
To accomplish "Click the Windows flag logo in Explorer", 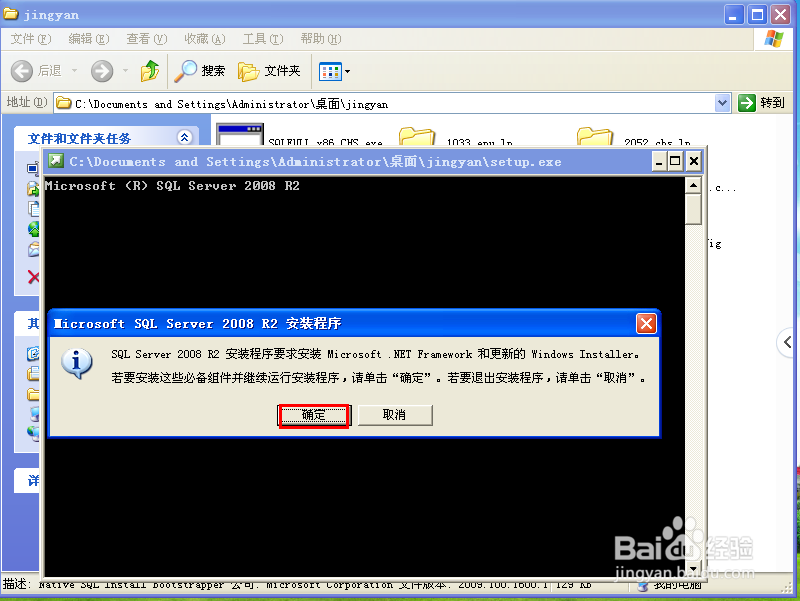I will click(x=773, y=39).
